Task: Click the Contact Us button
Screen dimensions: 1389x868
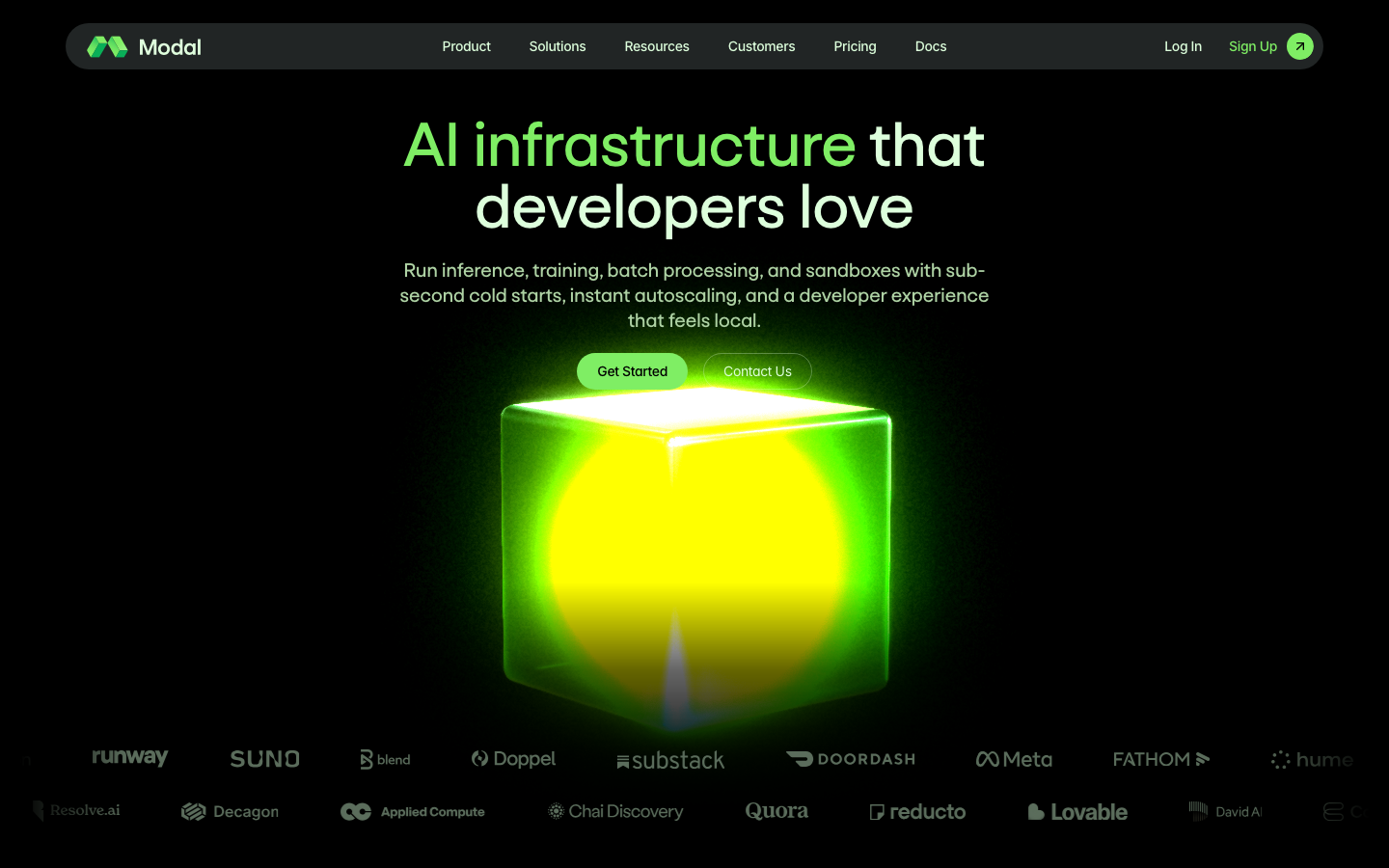Action: click(x=757, y=371)
